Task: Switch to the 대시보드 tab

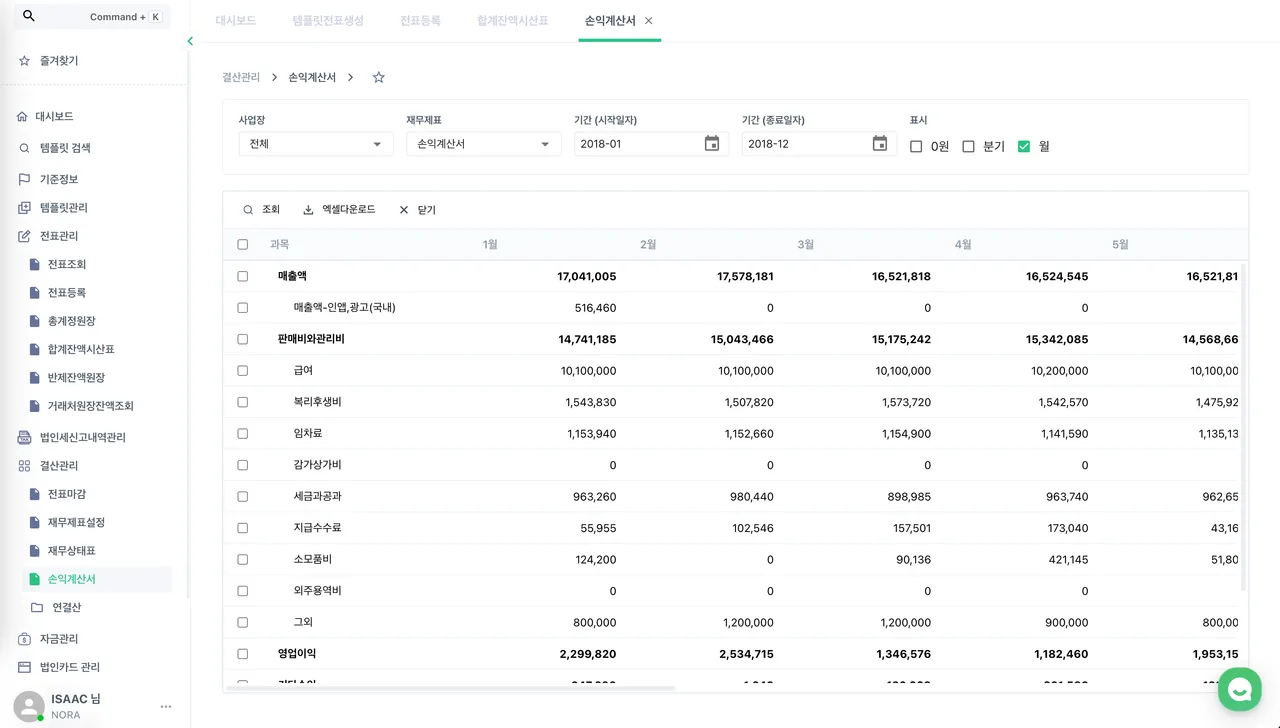Action: click(236, 21)
